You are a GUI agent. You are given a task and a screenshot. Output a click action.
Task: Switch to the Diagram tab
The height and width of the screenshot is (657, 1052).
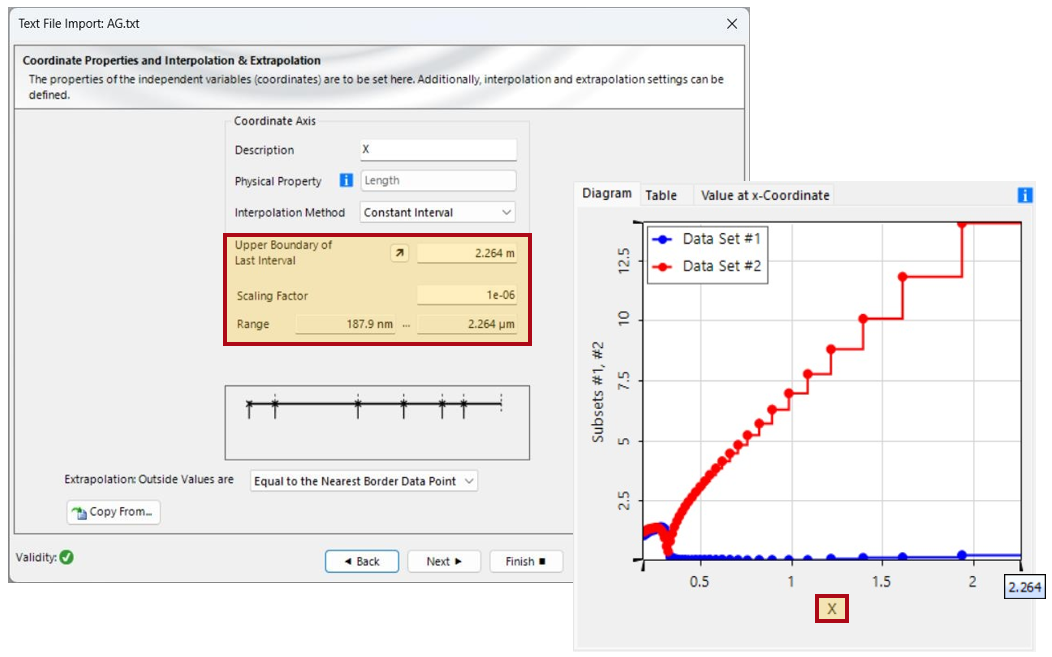pyautogui.click(x=607, y=194)
